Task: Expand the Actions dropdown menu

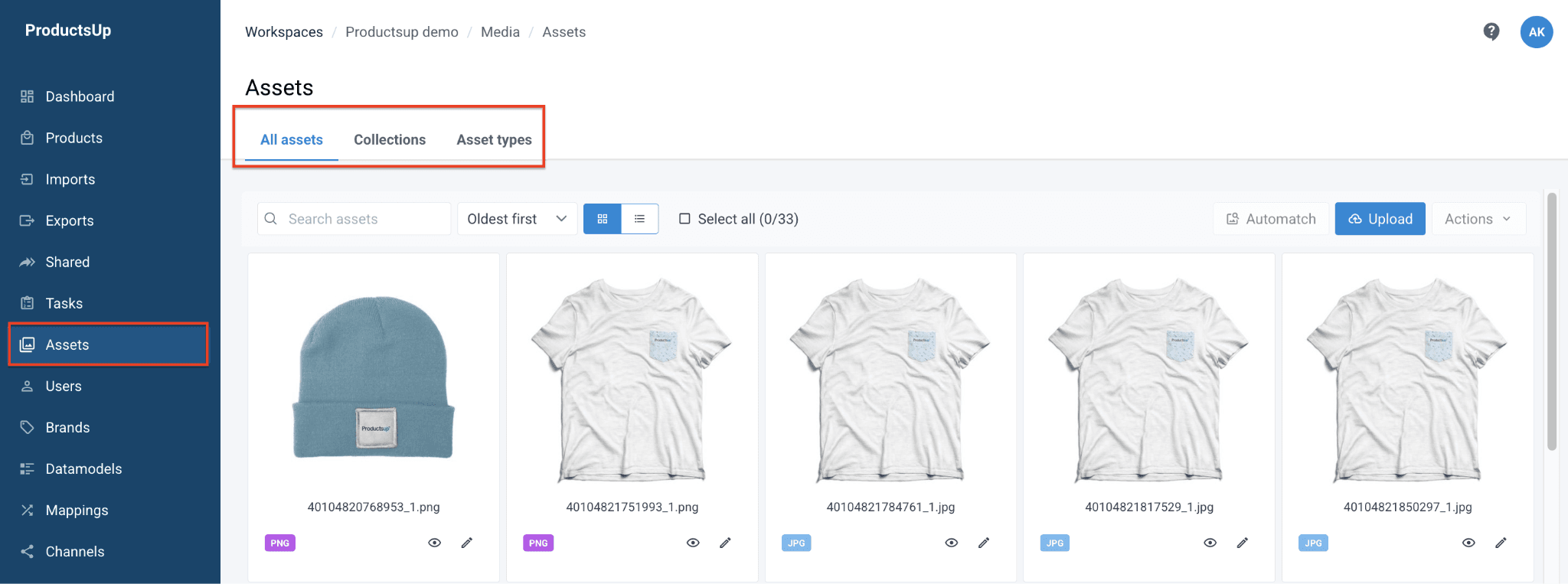Action: coord(1478,219)
